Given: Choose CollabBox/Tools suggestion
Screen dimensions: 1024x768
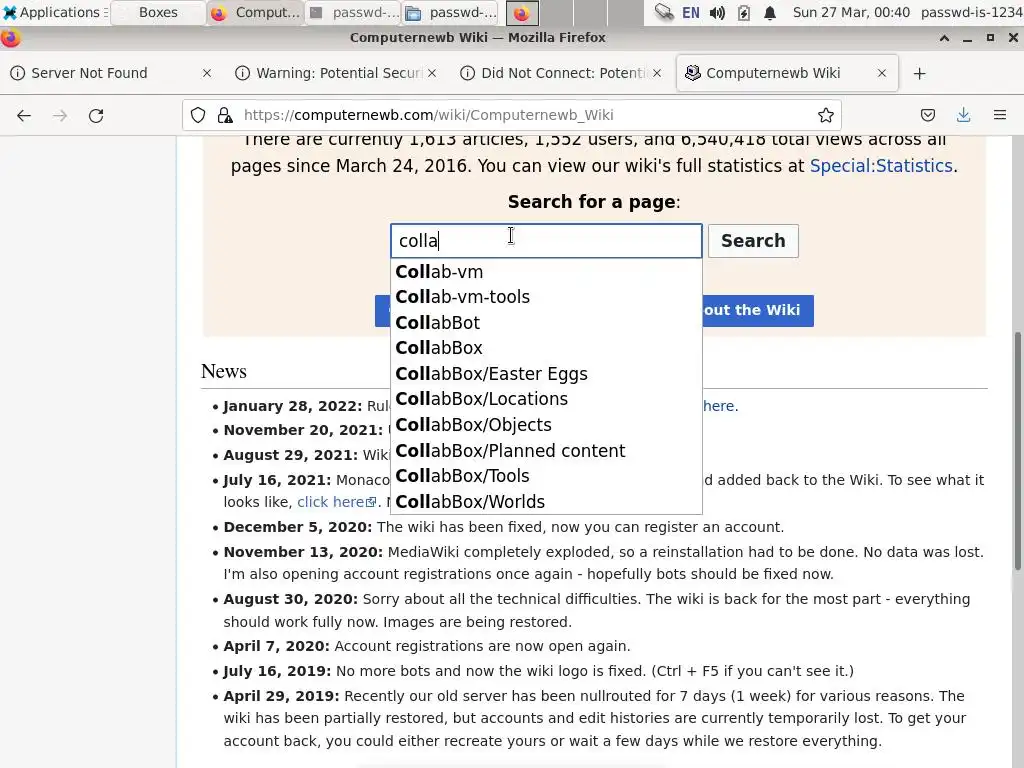Looking at the screenshot, I should (x=547, y=476).
